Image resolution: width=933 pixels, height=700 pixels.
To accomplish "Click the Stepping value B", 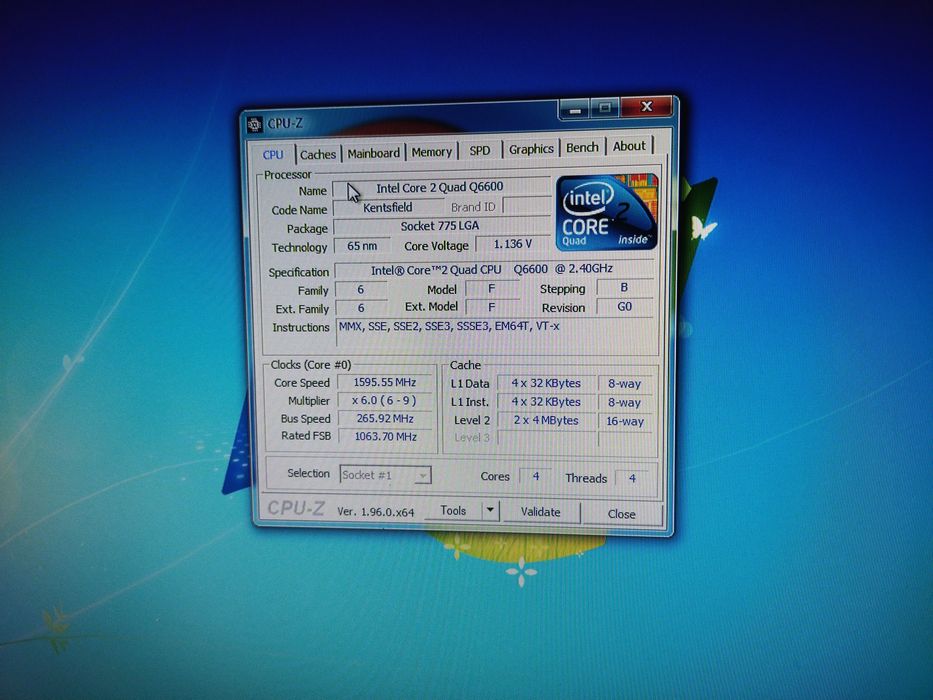I will [x=624, y=288].
